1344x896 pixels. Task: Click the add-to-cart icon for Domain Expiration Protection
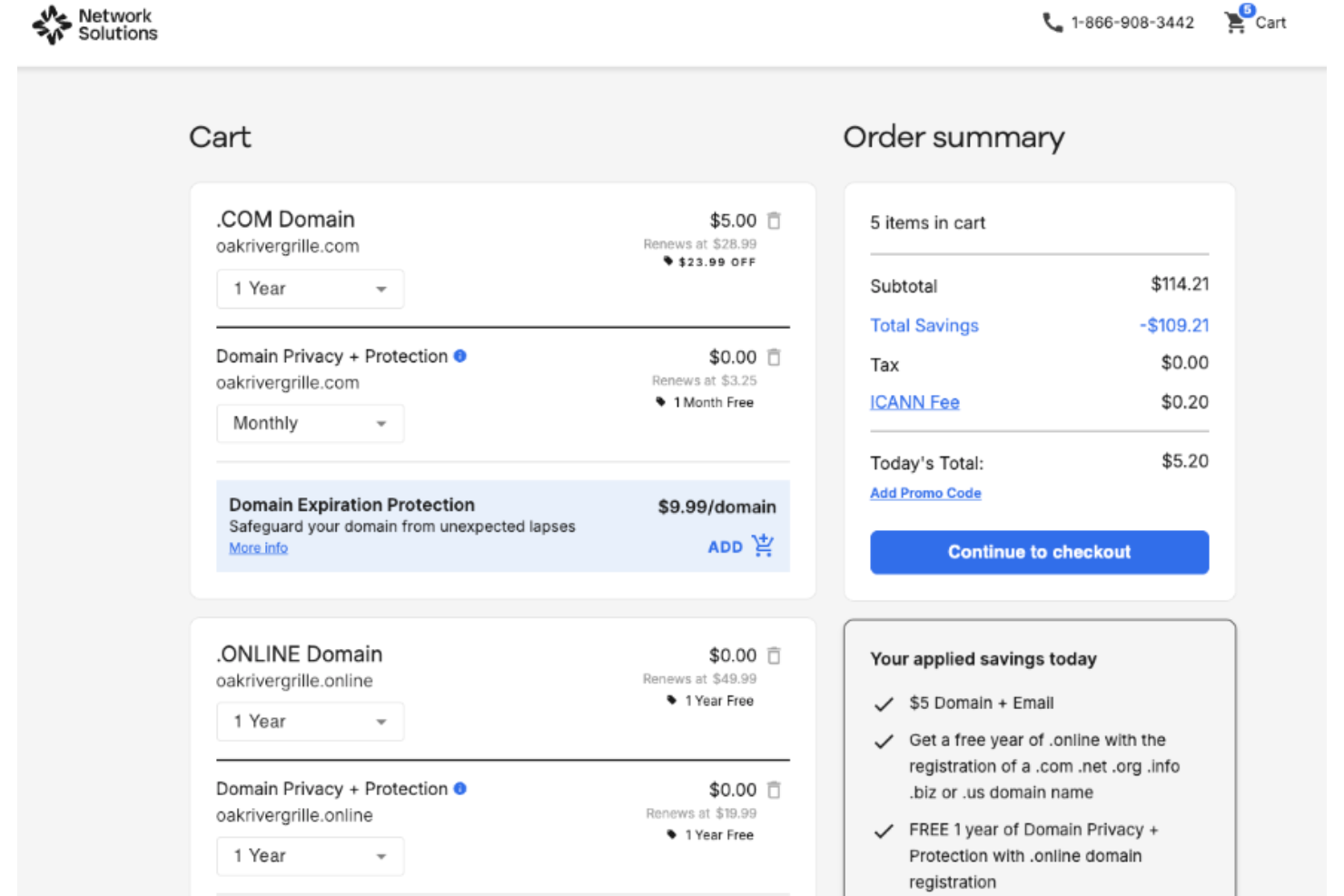coord(762,546)
